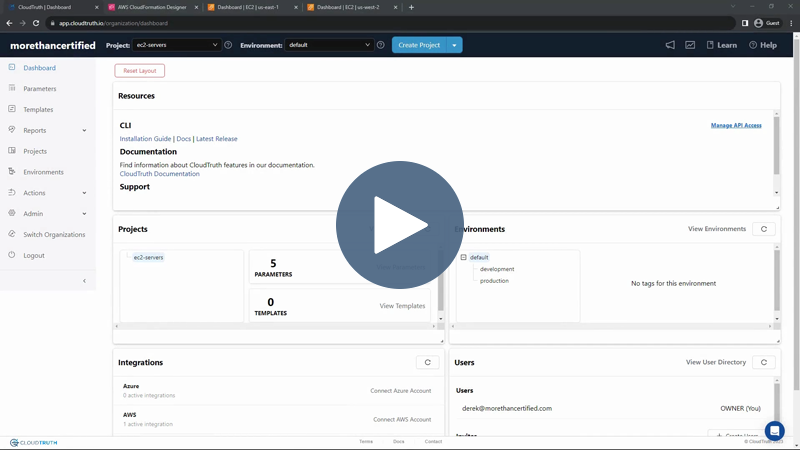The image size is (800, 450).
Task: Open the Guest profile button
Action: click(x=767, y=23)
